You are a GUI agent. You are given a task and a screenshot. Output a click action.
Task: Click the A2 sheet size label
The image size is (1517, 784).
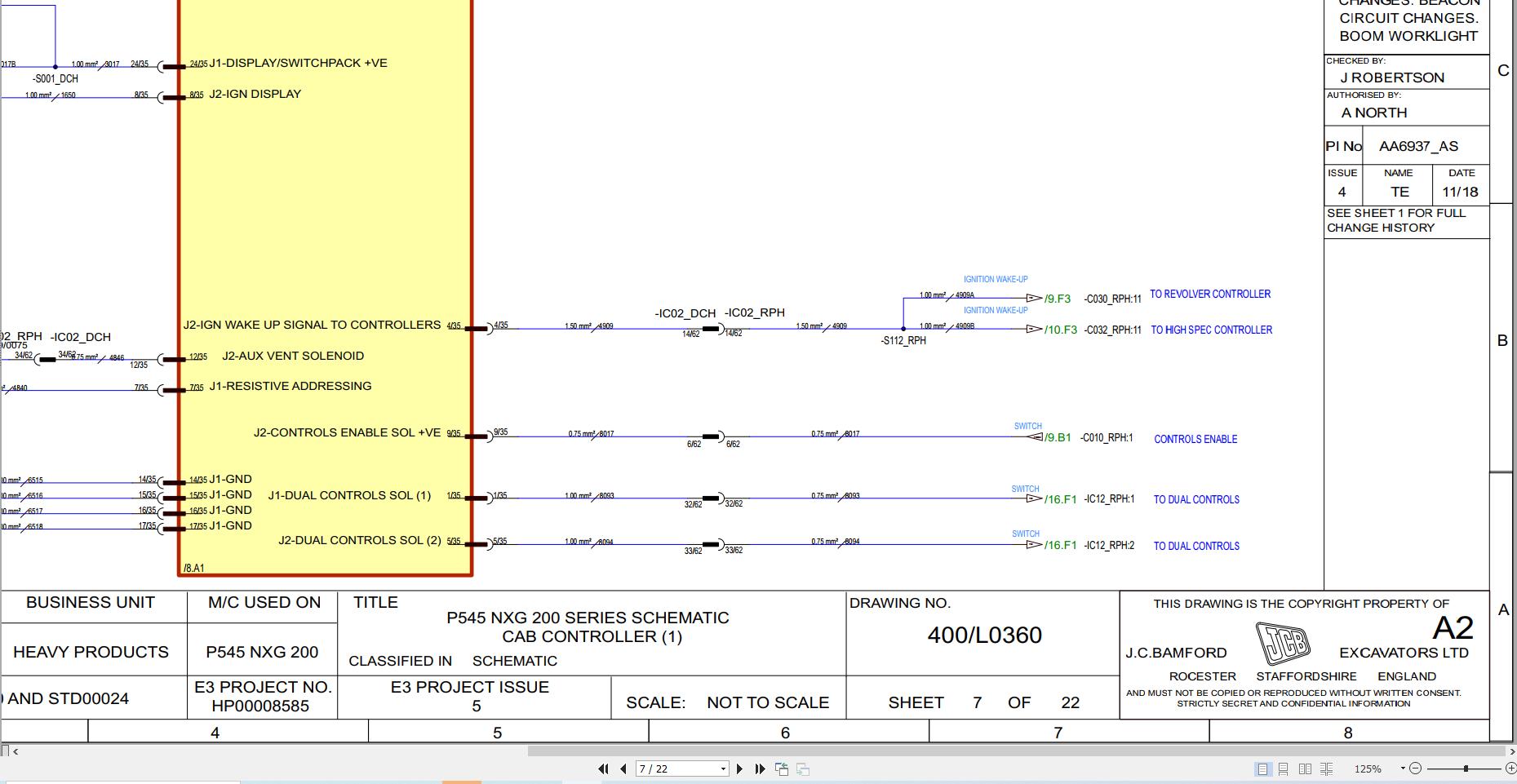[x=1453, y=628]
